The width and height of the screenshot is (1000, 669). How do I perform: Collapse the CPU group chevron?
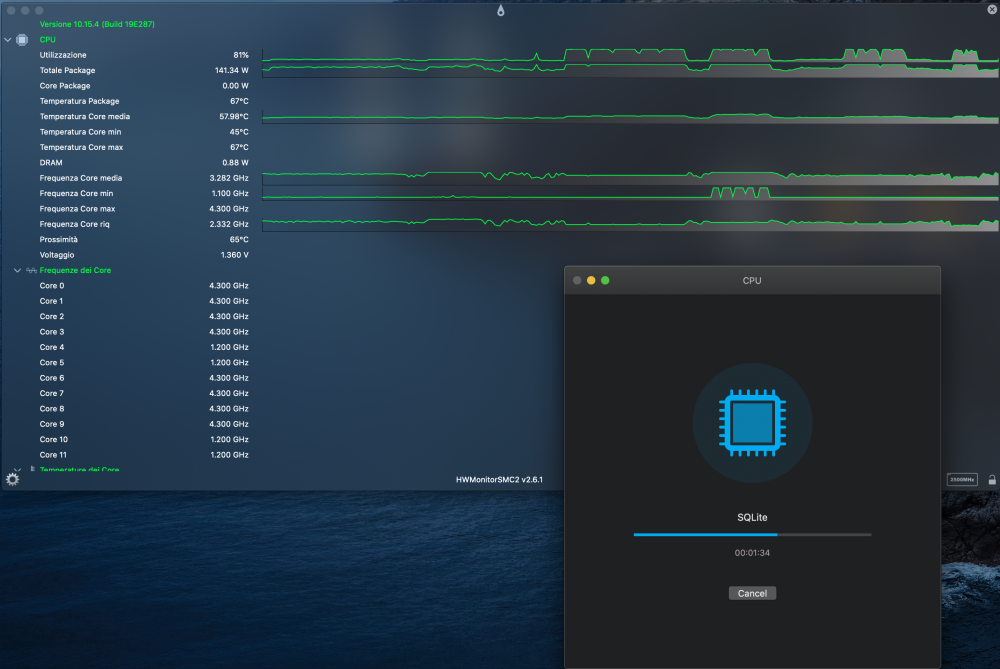pos(8,40)
